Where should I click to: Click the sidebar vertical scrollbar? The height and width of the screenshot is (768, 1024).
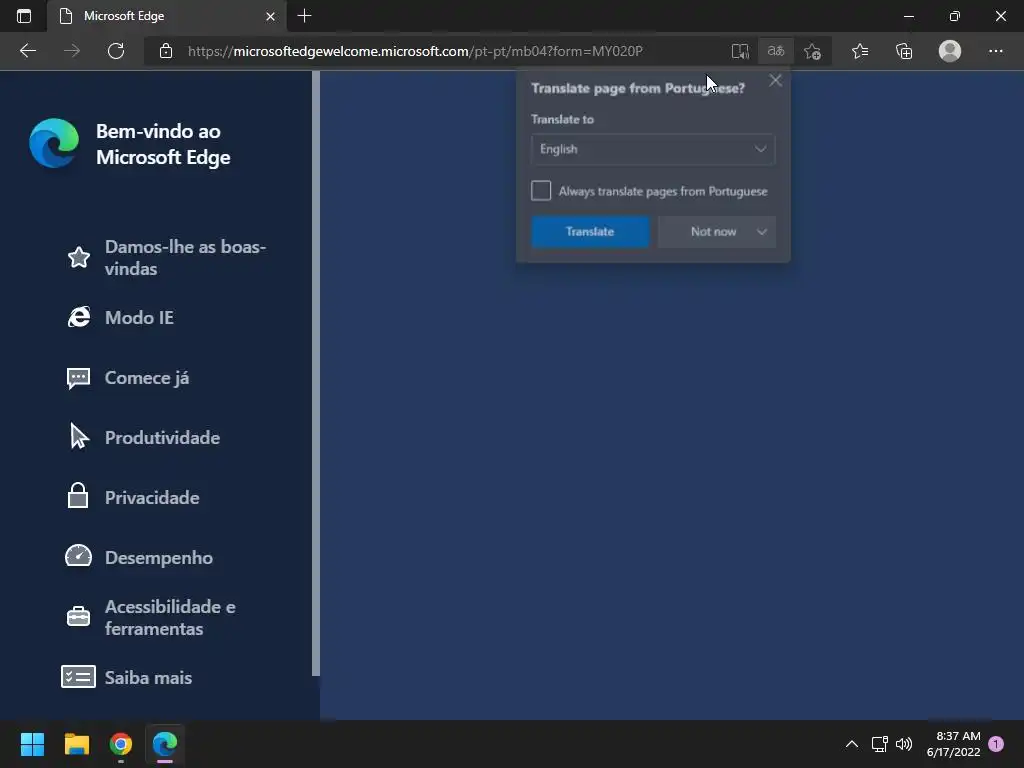(316, 374)
